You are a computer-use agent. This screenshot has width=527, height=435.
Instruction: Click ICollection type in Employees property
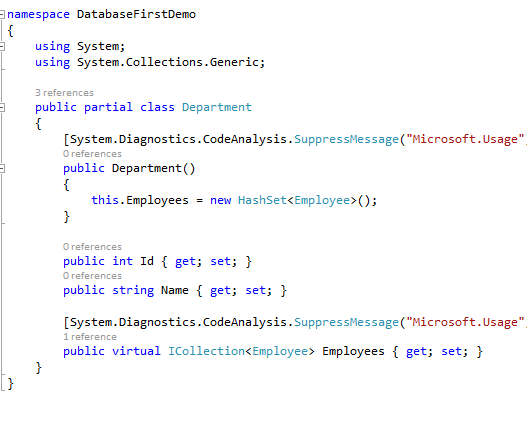[x=206, y=351]
